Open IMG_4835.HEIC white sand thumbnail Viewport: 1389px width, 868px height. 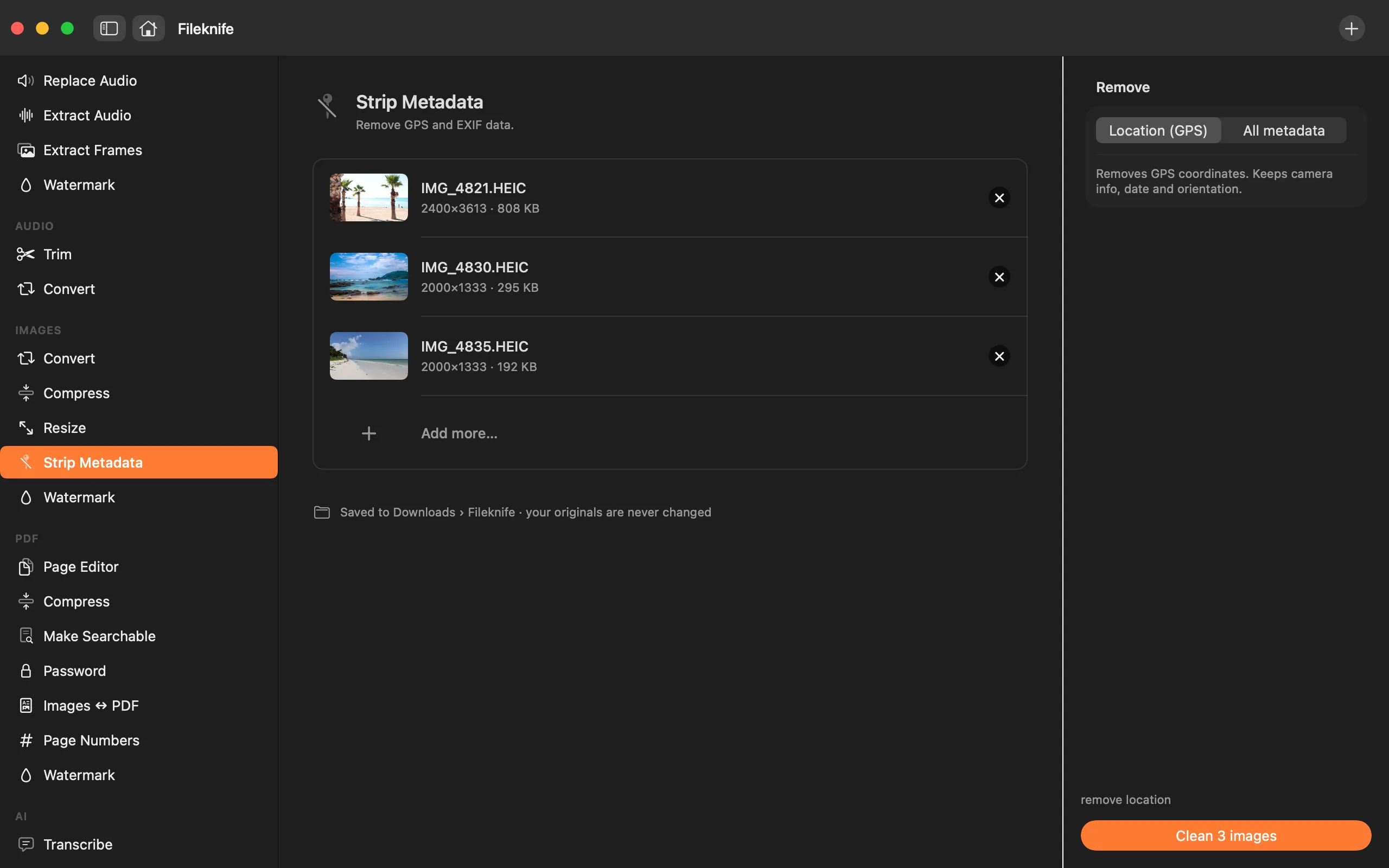[368, 356]
